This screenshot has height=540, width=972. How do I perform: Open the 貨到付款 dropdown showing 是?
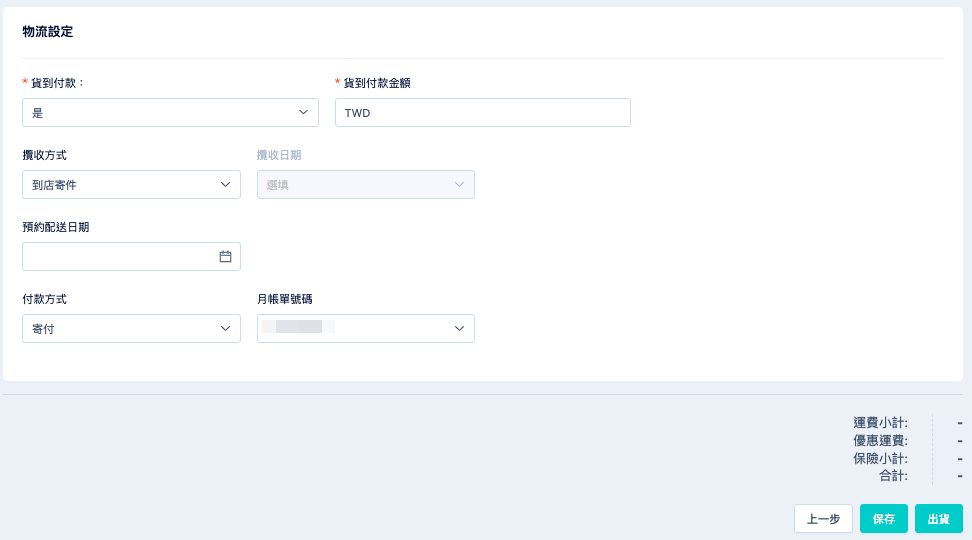(170, 113)
